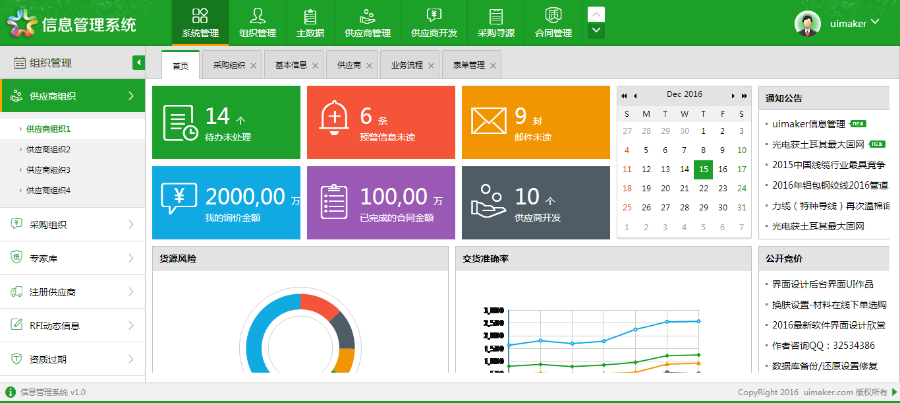Image resolution: width=900 pixels, height=403 pixels.
Task: Go to previous month in calendar
Action: point(635,96)
